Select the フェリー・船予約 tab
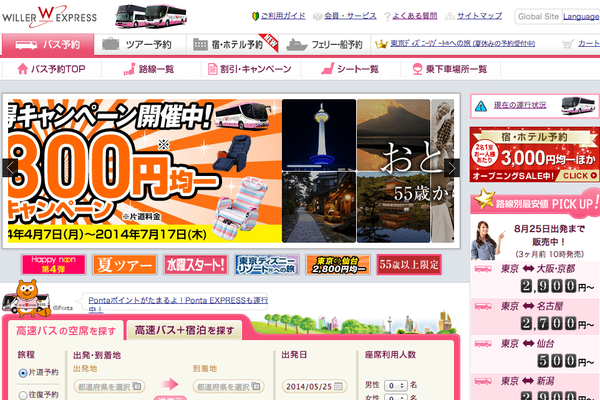The height and width of the screenshot is (400, 600). coord(324,45)
